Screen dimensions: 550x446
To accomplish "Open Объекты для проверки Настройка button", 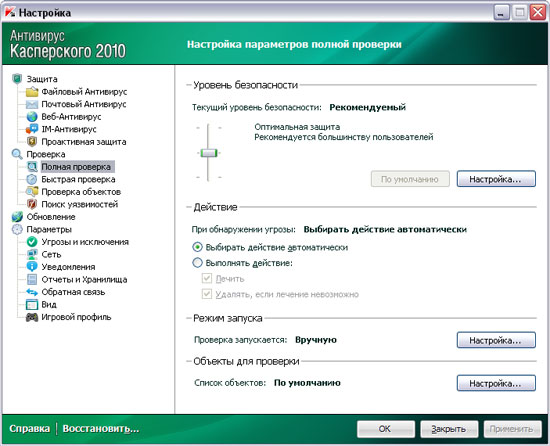I will coord(496,383).
